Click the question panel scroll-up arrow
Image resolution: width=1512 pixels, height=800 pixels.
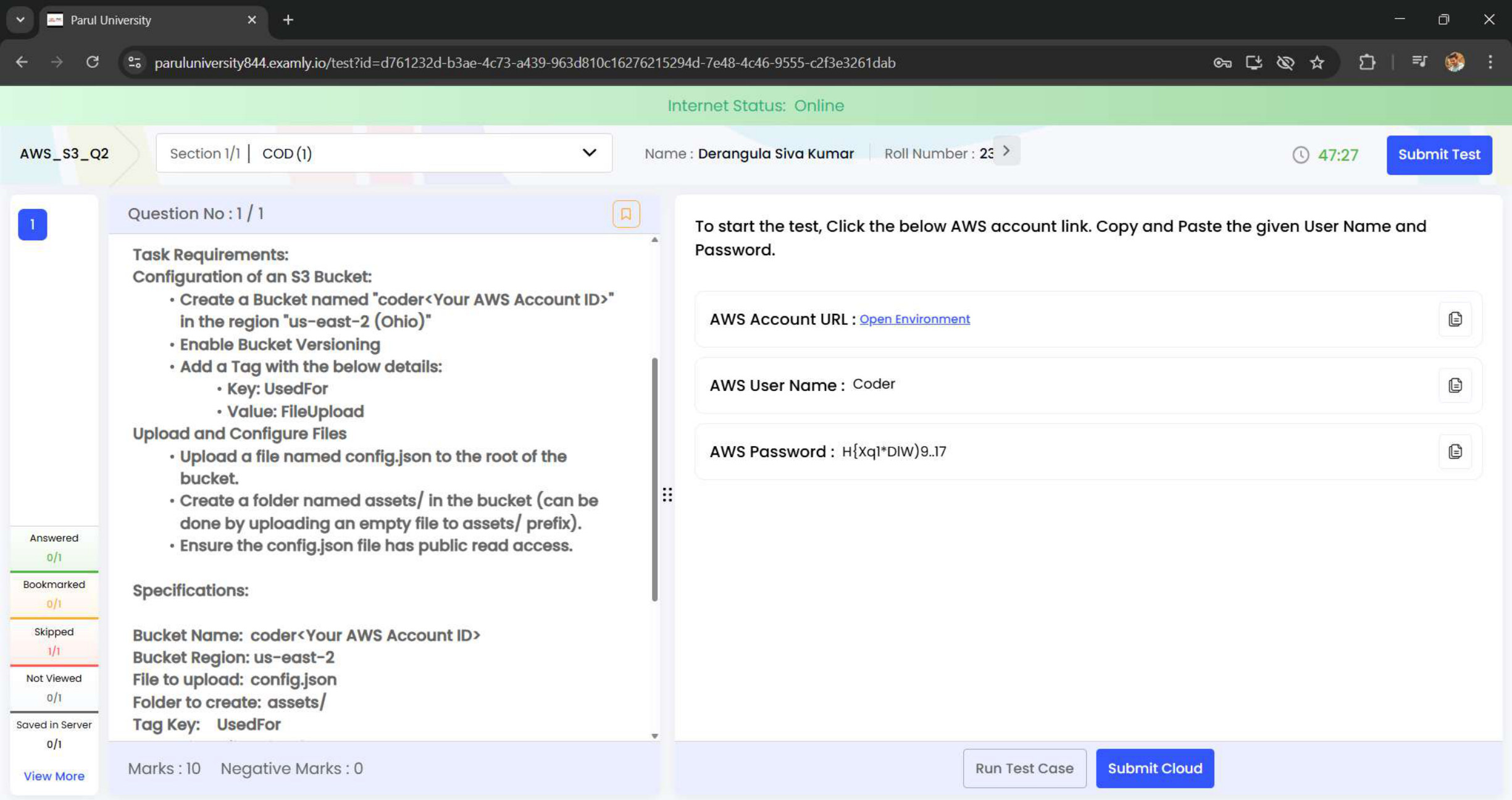tap(654, 240)
